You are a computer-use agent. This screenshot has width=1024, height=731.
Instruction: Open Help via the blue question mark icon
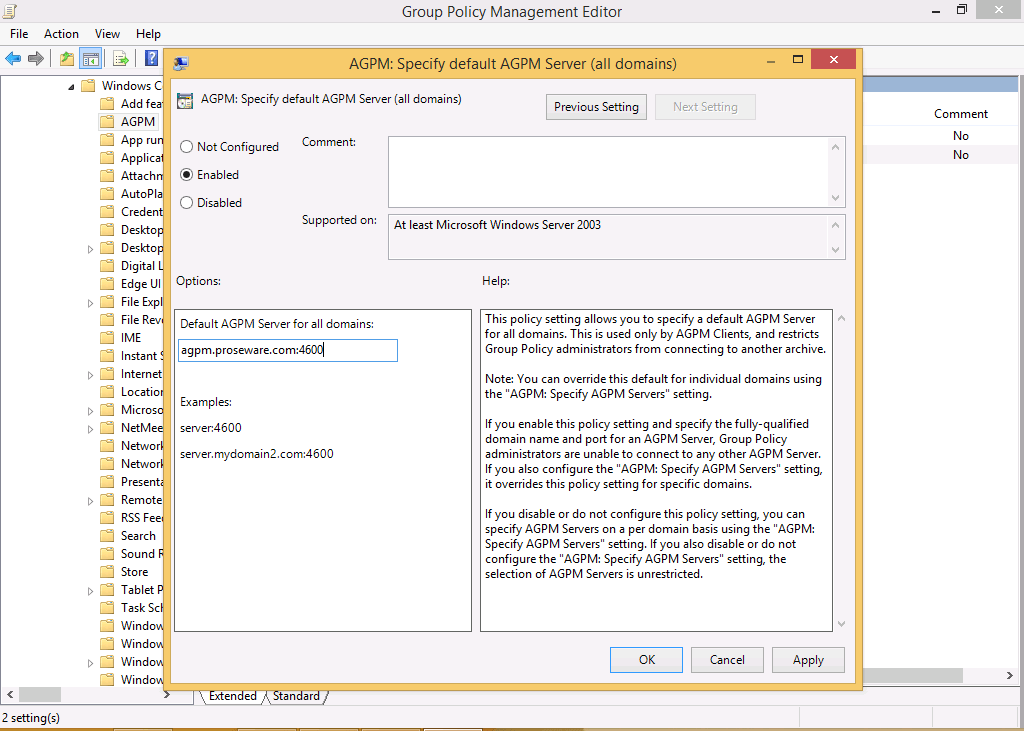point(152,58)
